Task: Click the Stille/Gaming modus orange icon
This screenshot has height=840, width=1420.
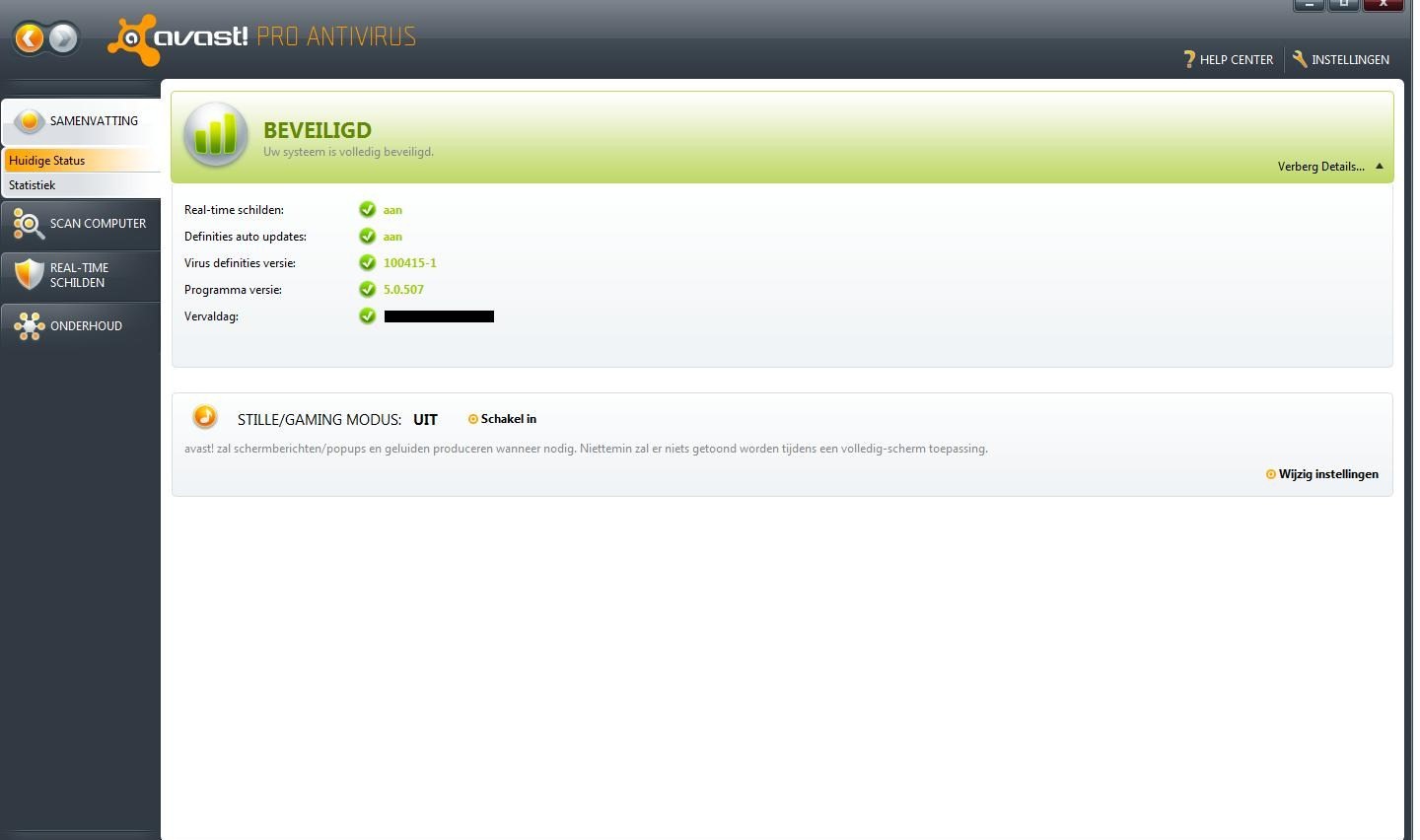Action: click(205, 417)
